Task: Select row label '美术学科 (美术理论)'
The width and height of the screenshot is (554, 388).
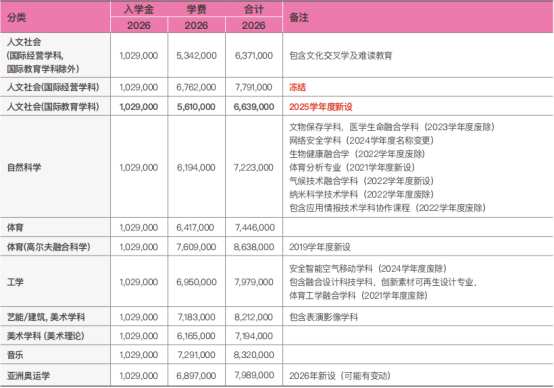Action: [x=46, y=336]
